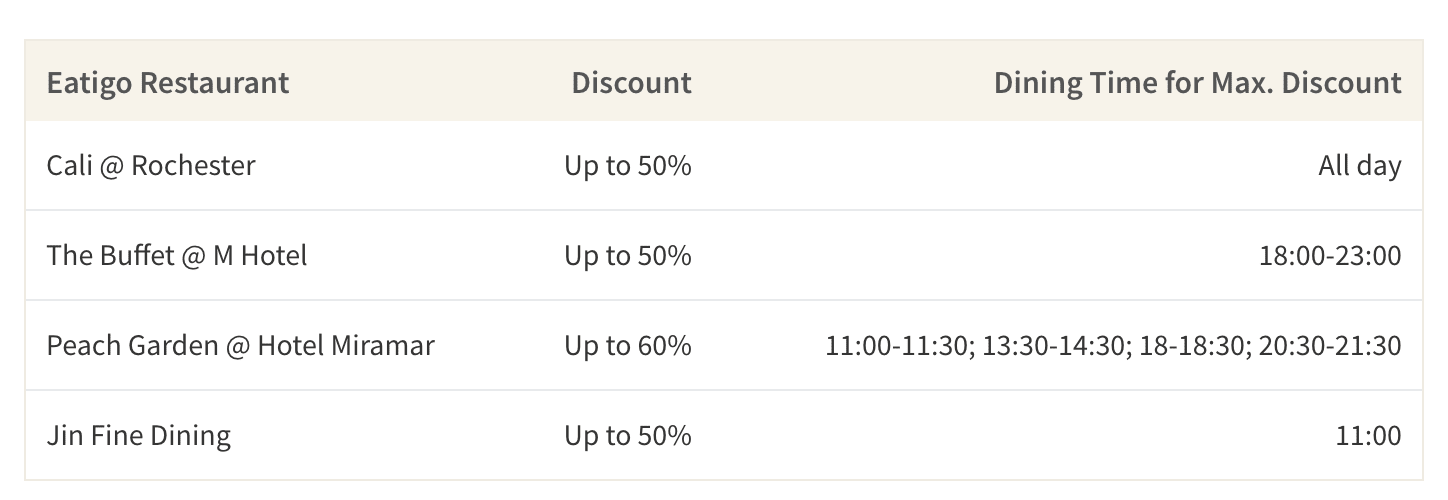Click the Up to 50% for Cali @ Rochester
Screen dimensions: 1448x500
tap(628, 165)
